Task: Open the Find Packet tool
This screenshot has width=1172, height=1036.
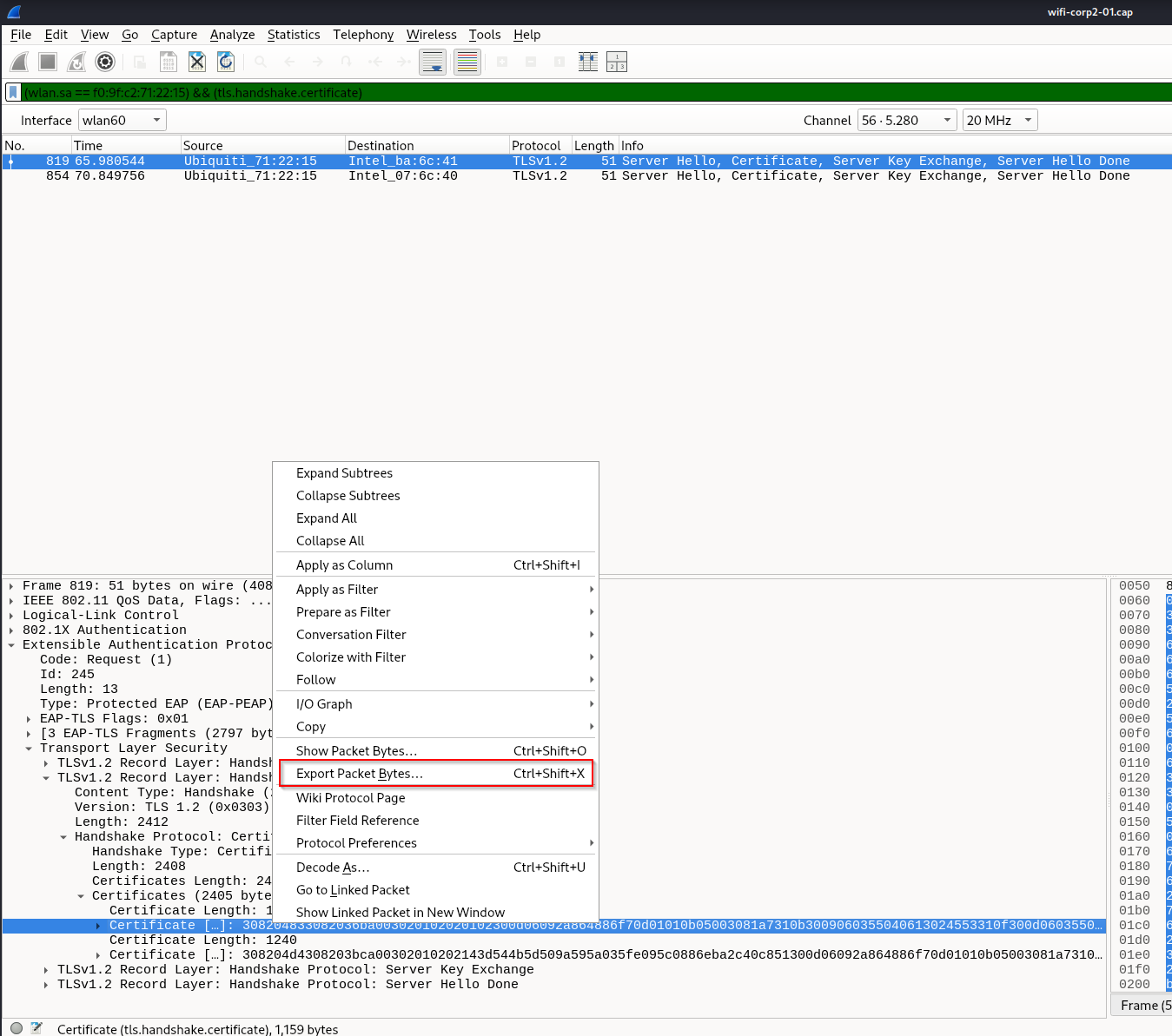Action: (260, 62)
